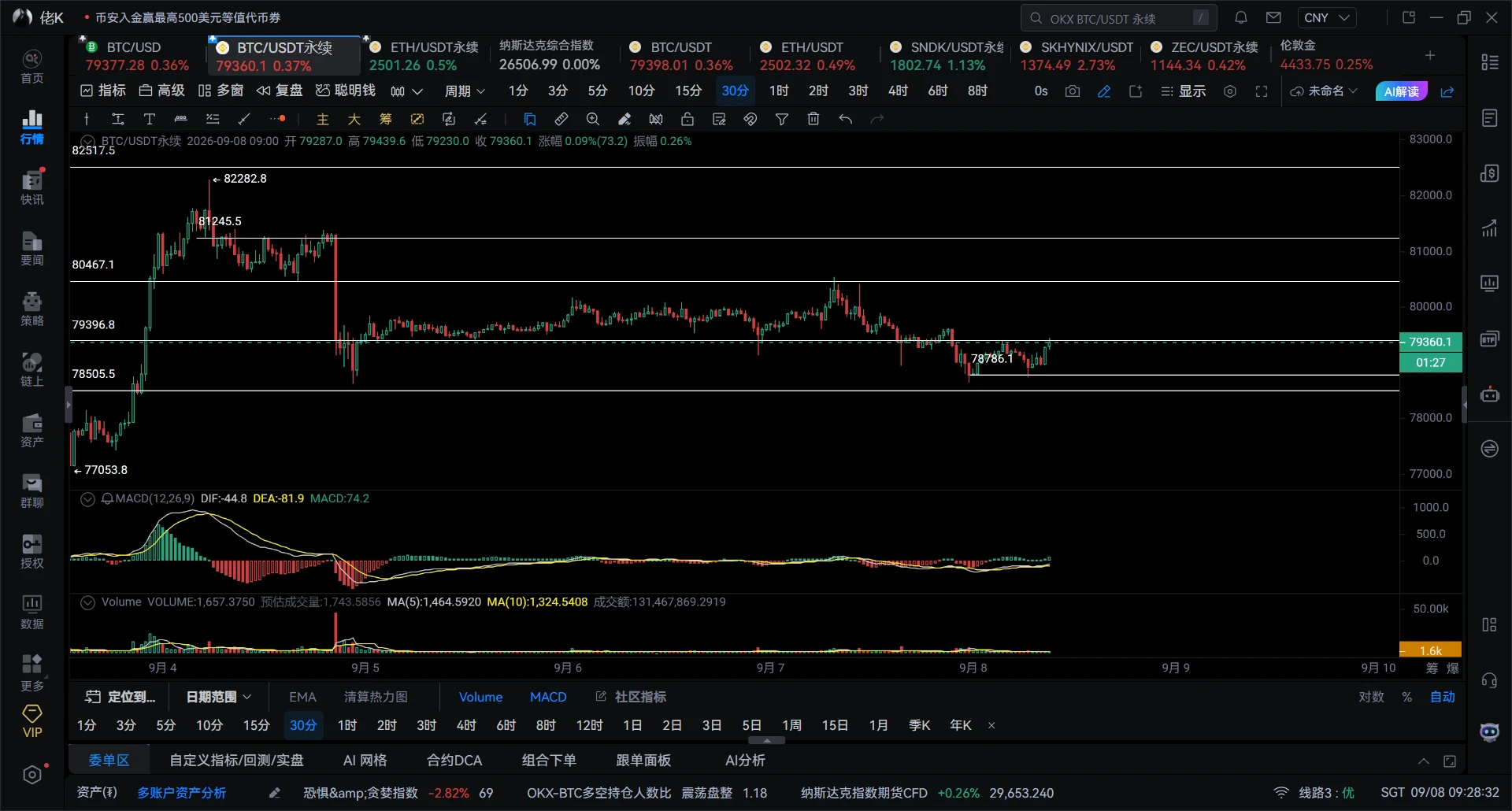Screen dimensions: 1512x811
Task: Open the 日期范围 date range dropdown
Action: 218,697
